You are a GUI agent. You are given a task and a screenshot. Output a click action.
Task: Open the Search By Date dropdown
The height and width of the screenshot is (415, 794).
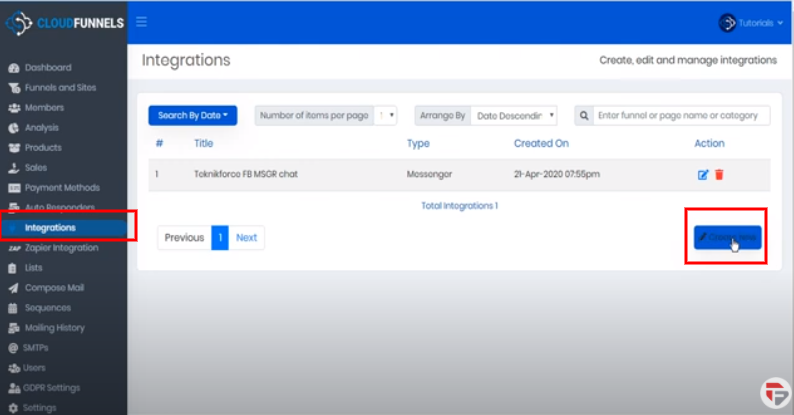pos(192,116)
